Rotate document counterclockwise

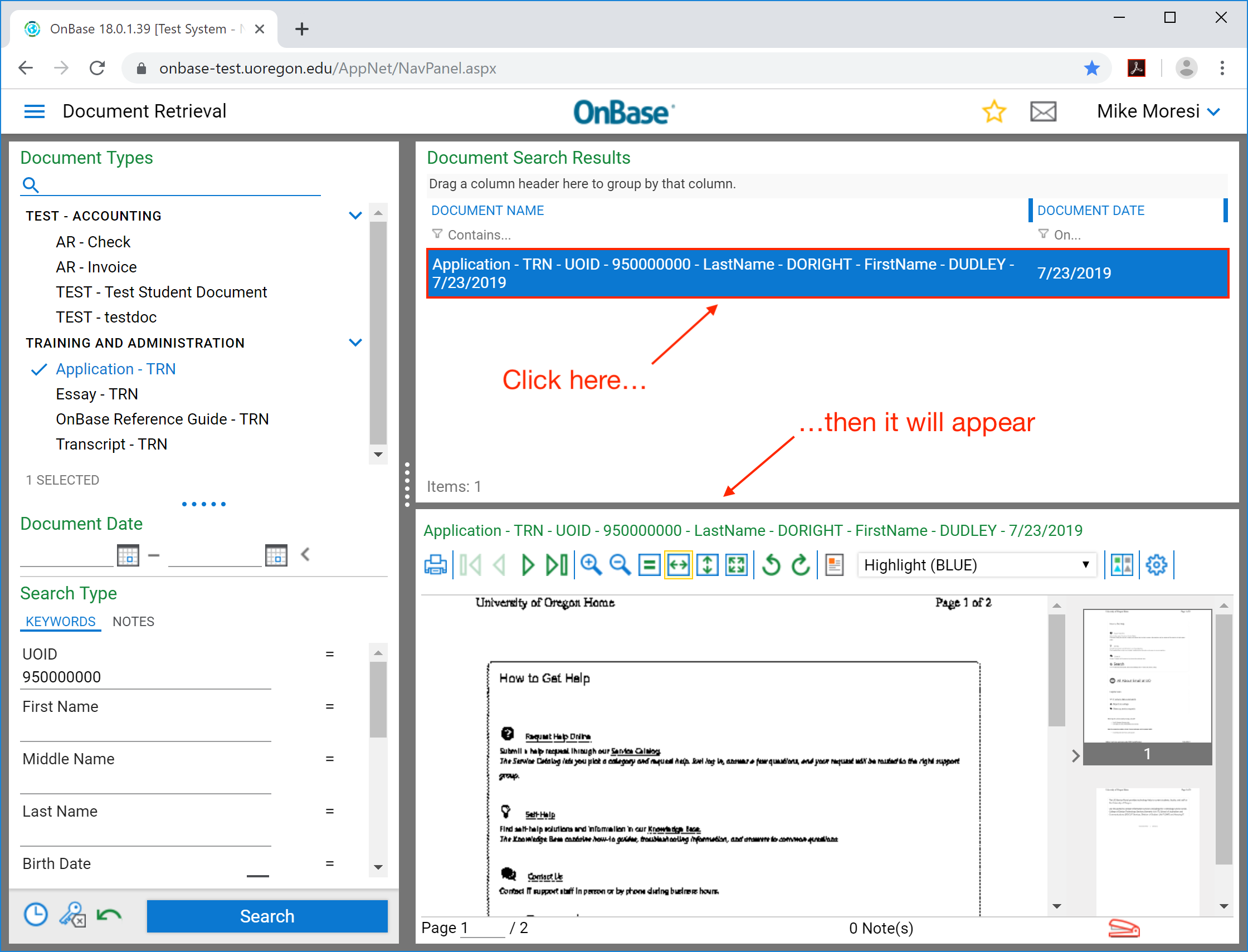point(771,565)
